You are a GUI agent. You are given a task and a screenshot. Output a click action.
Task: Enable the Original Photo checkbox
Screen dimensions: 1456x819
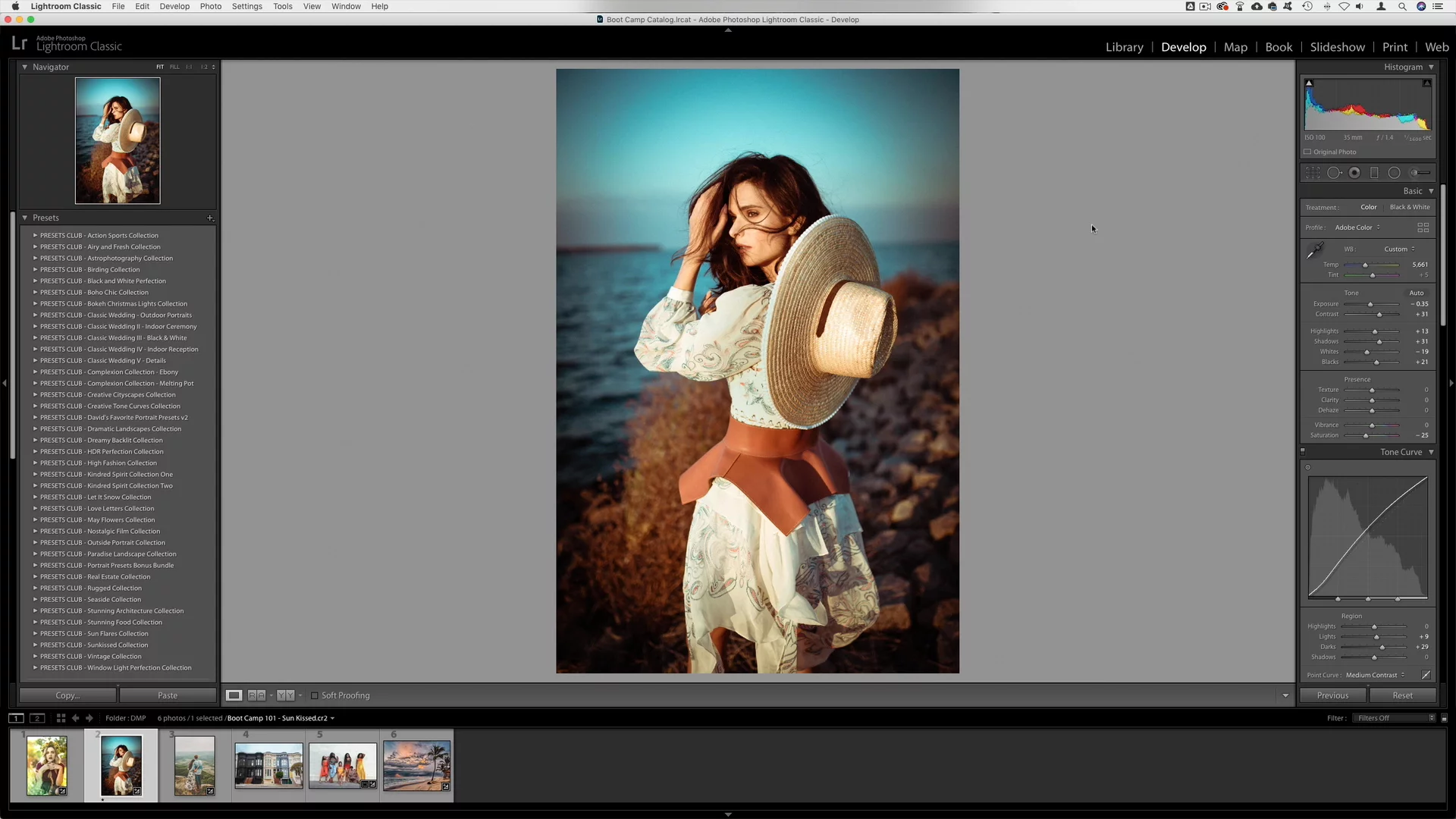click(1307, 152)
